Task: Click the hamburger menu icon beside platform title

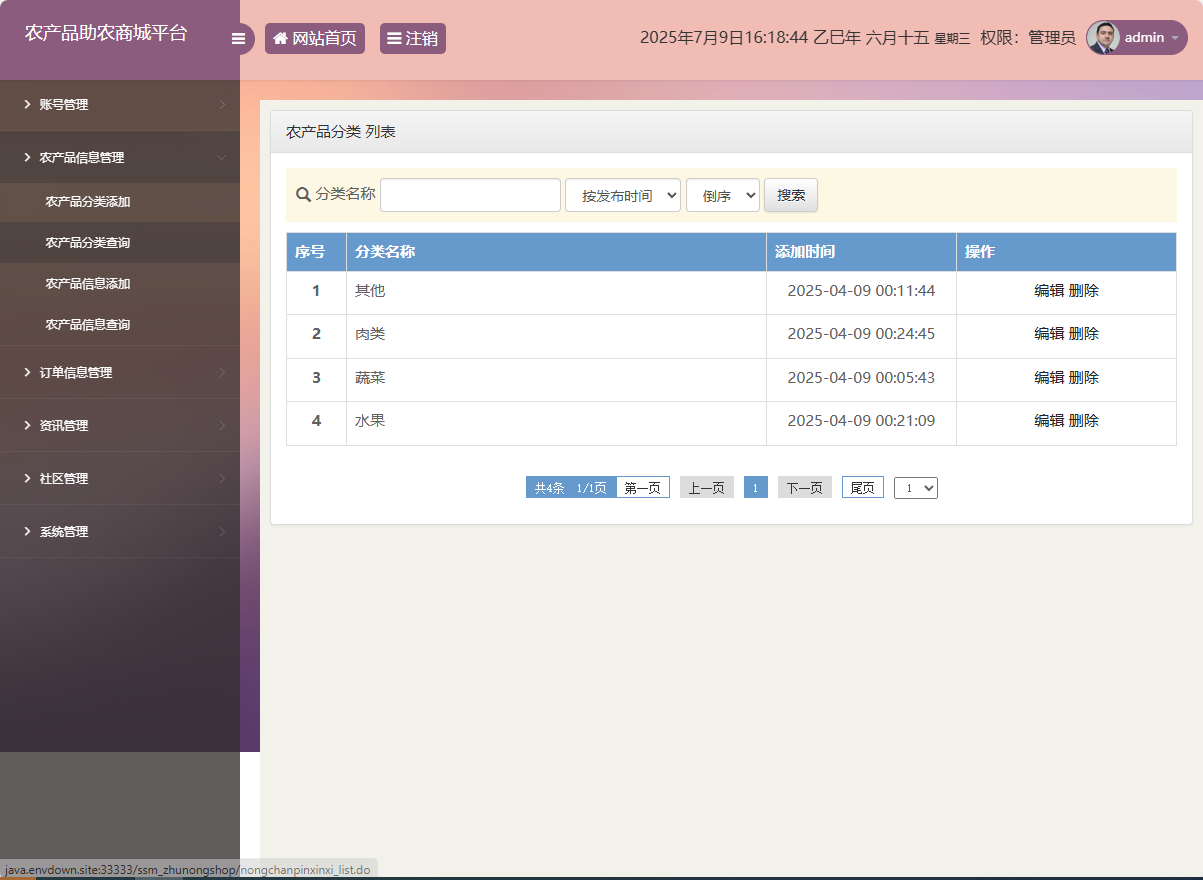Action: pyautogui.click(x=239, y=37)
